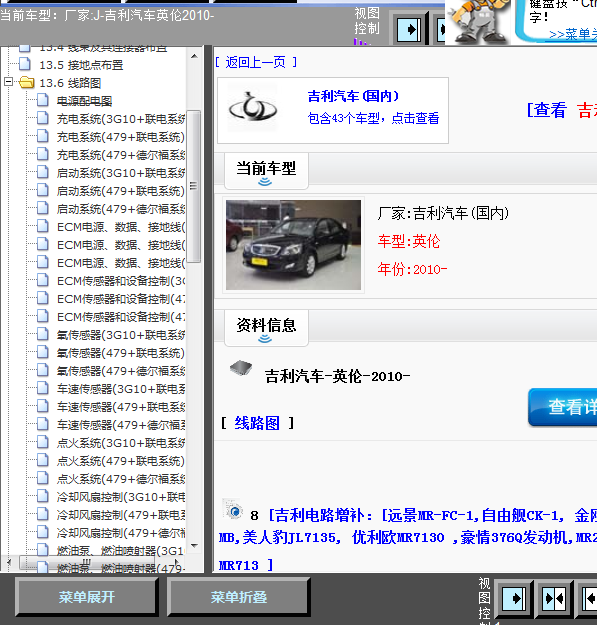Click the 菜单折叠 button

click(x=238, y=597)
